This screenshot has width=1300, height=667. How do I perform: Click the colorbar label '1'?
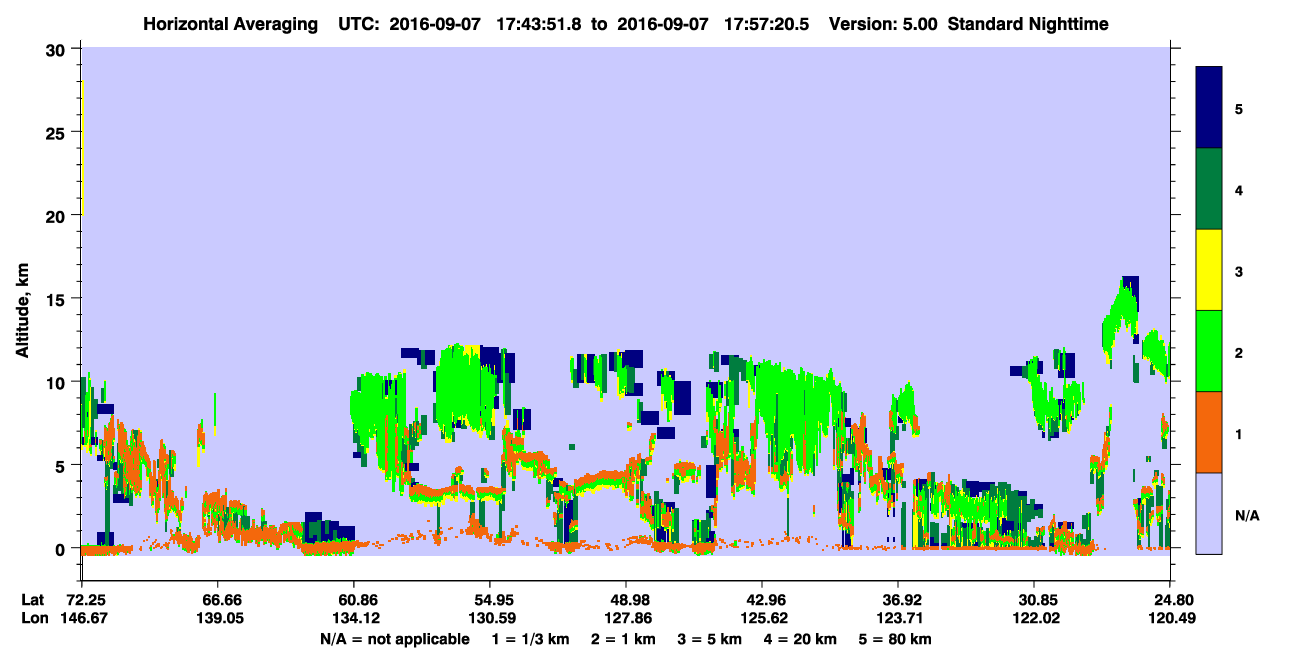pos(1238,434)
